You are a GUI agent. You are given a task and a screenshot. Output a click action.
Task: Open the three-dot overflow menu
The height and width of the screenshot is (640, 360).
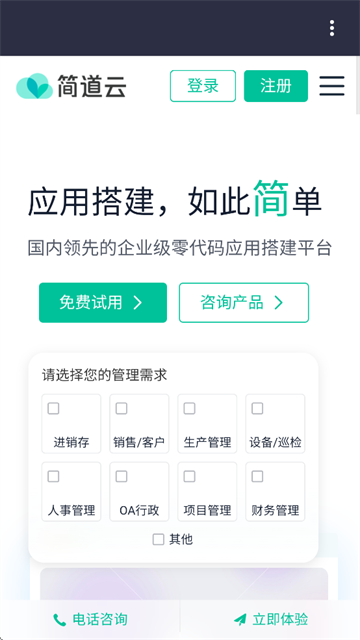click(332, 28)
